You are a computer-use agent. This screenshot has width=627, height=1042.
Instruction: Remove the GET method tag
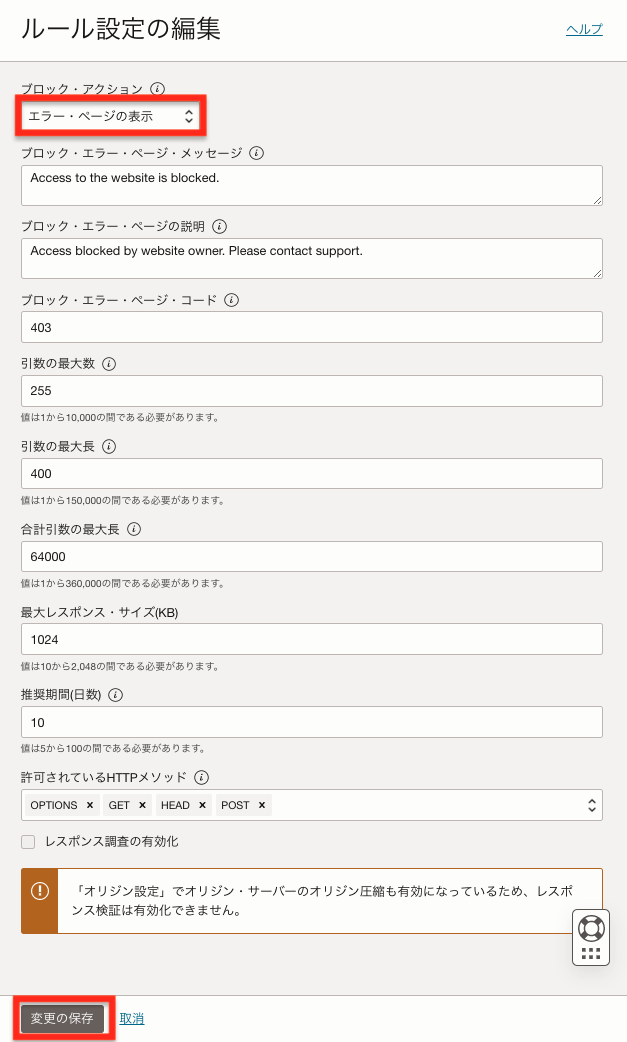click(140, 805)
